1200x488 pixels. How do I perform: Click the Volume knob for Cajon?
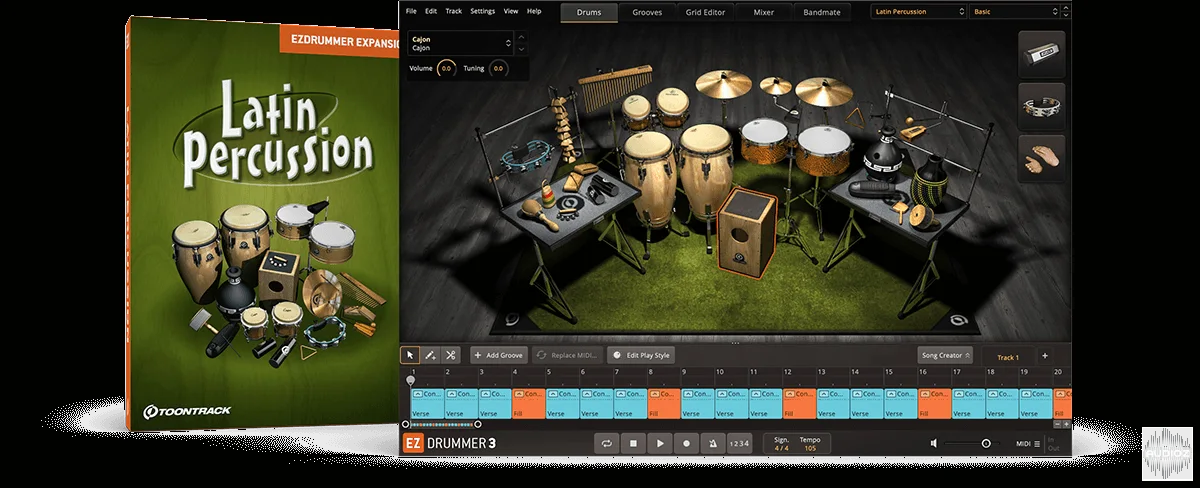pos(446,69)
